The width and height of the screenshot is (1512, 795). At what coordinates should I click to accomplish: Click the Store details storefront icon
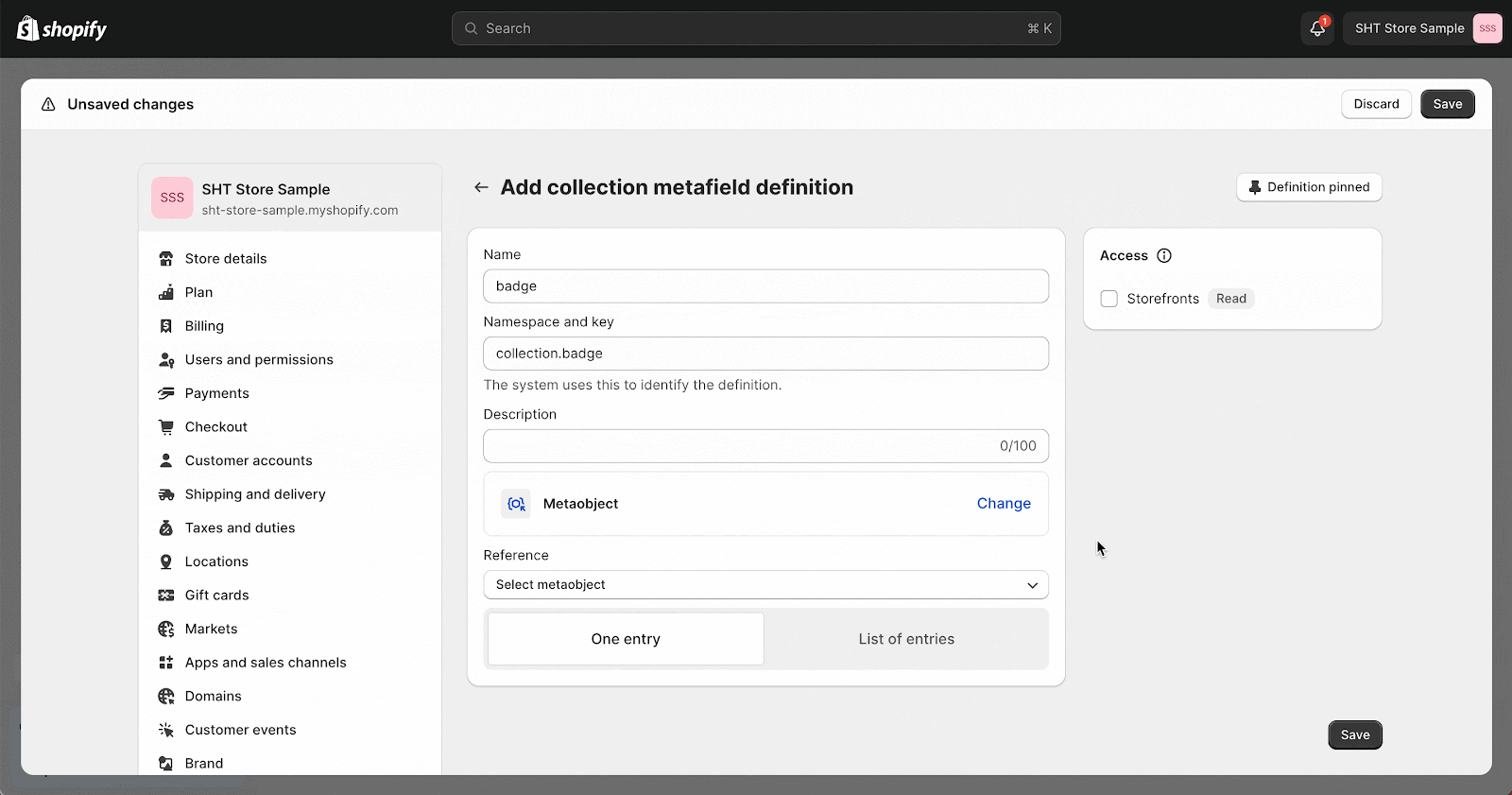pyautogui.click(x=166, y=259)
